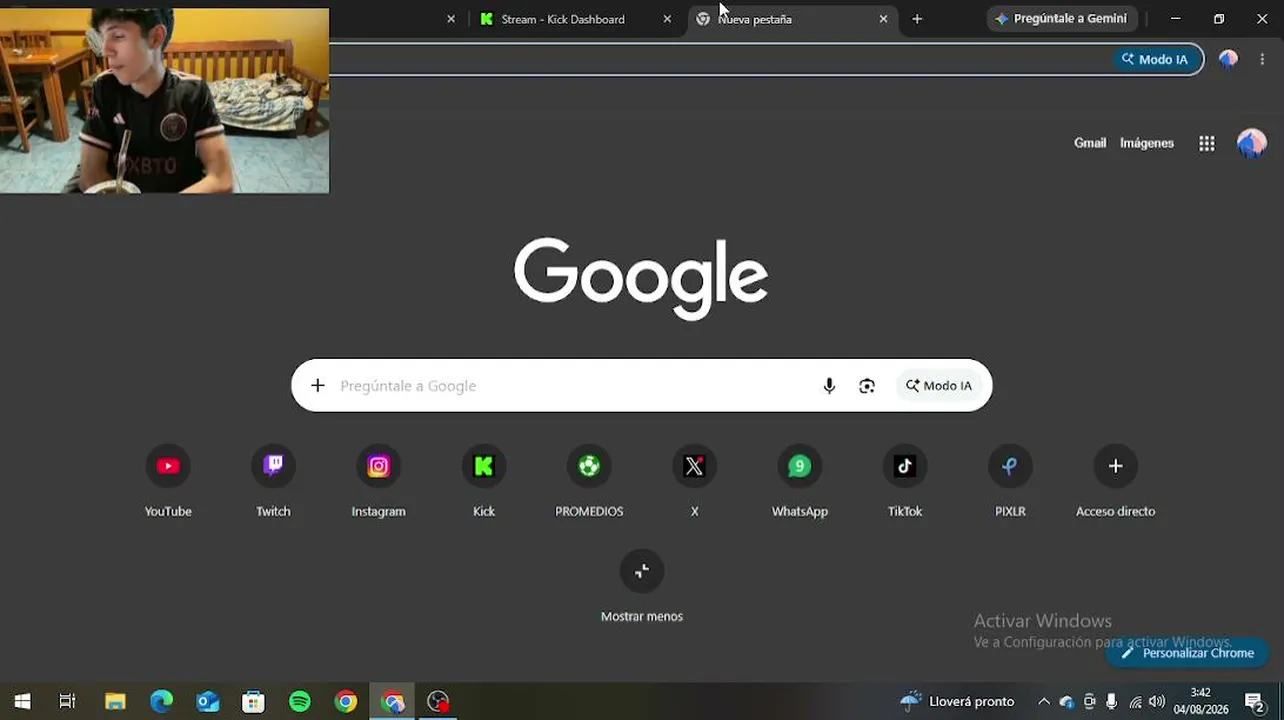Open the Gmail link

[1090, 143]
